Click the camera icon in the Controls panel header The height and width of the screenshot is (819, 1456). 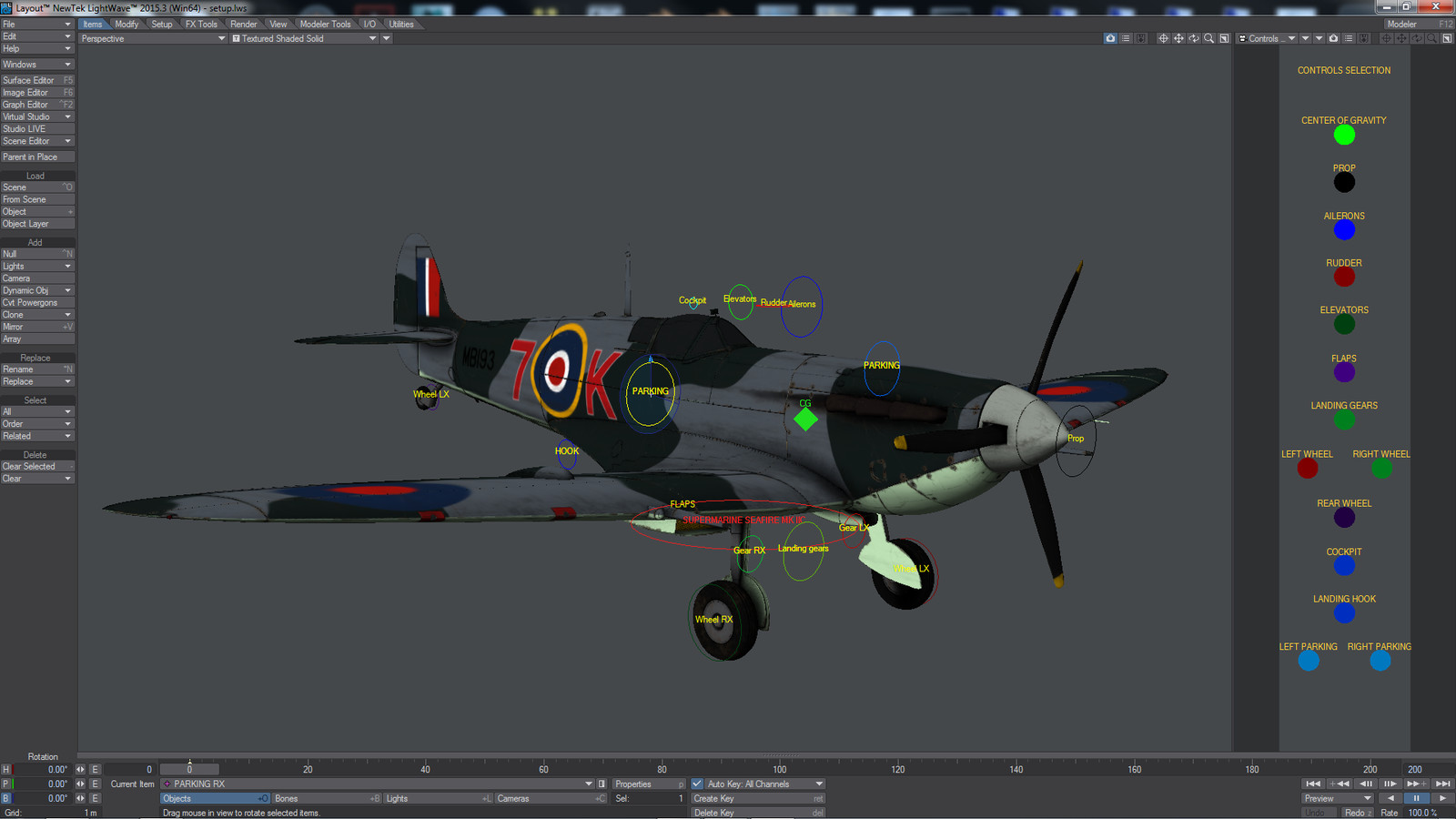1333,38
